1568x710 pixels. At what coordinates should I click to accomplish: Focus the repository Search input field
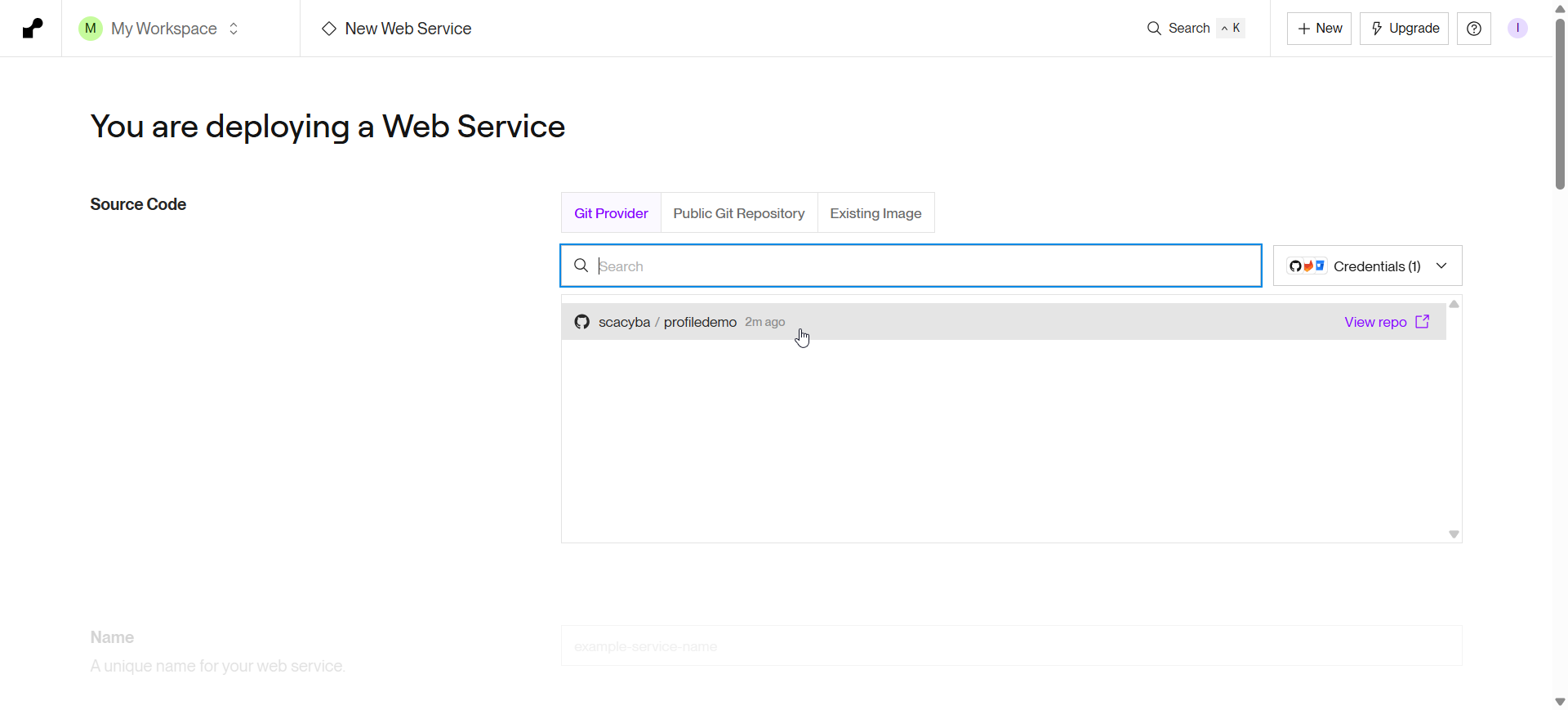(923, 266)
